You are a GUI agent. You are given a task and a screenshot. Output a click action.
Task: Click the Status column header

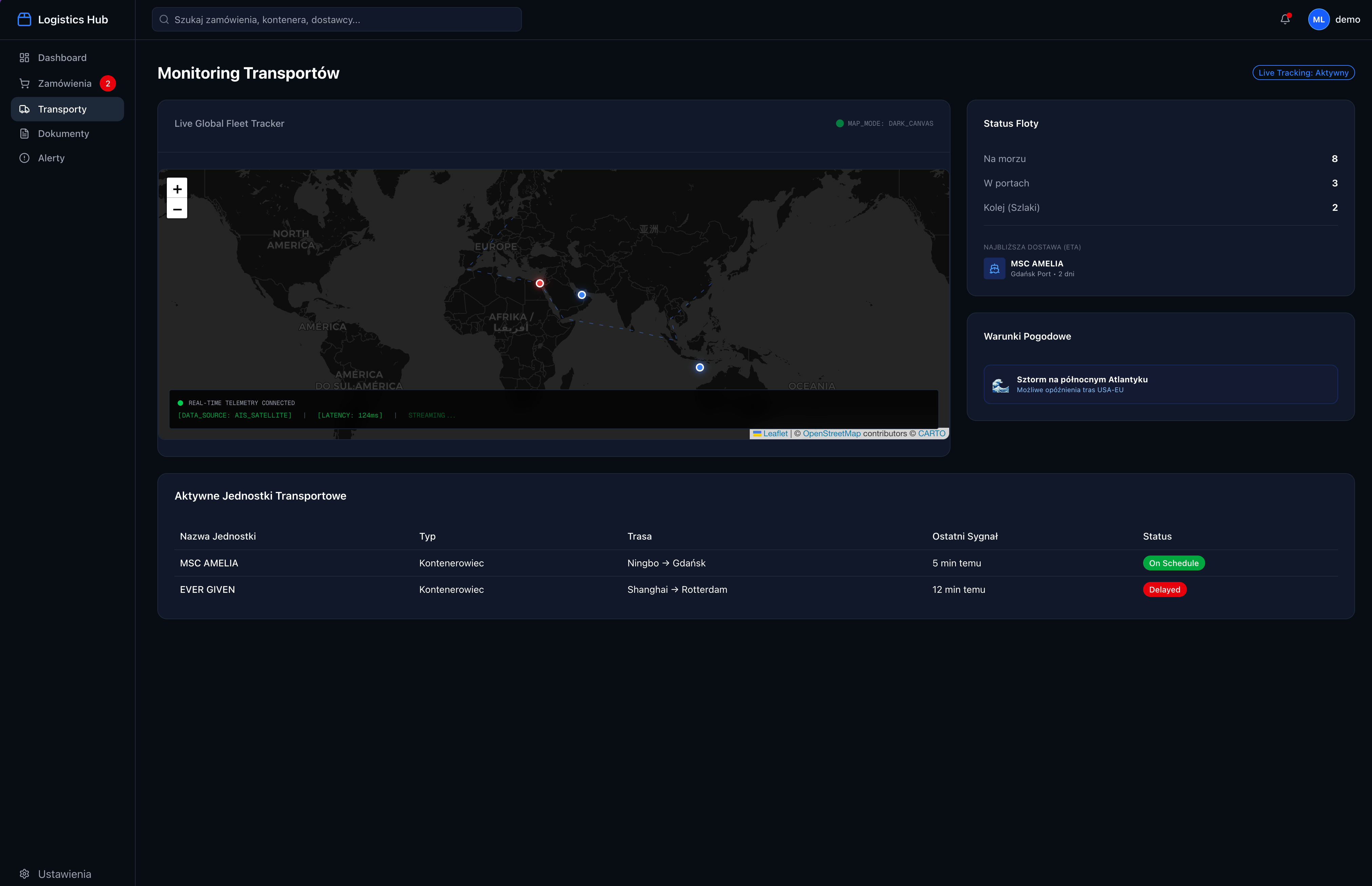click(x=1157, y=537)
